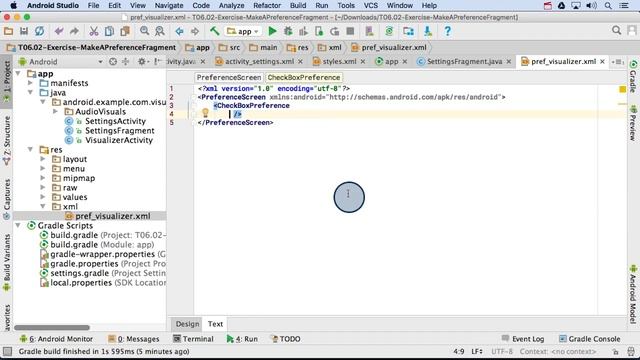Open the Analyze menu
The image size is (640, 360).
click(x=231, y=6)
